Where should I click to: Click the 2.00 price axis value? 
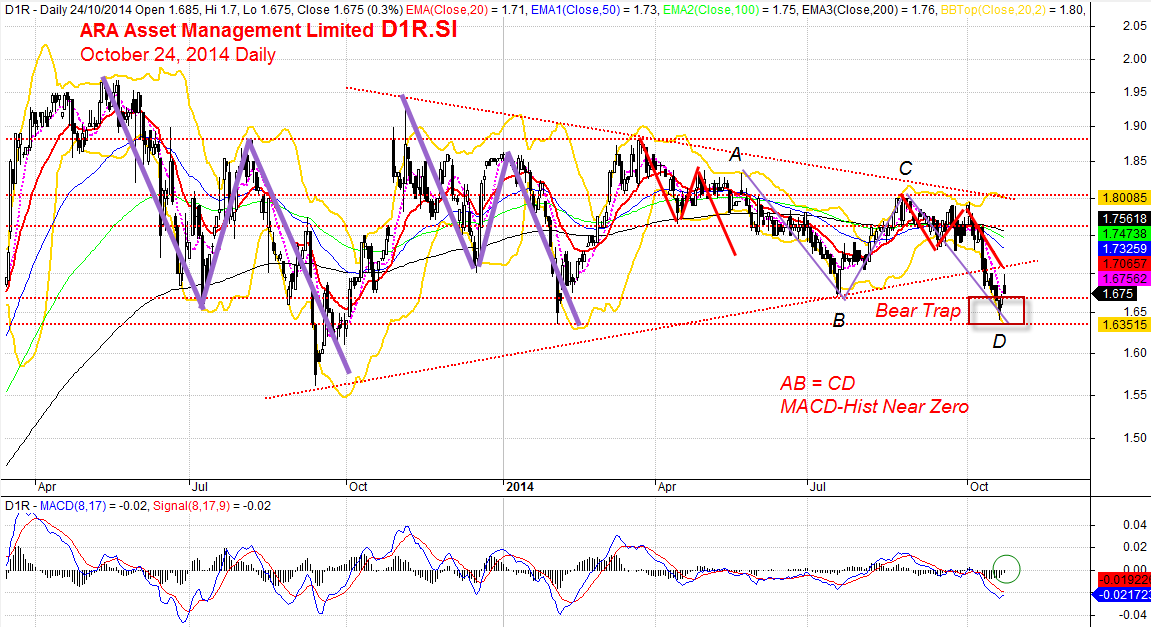1135,59
